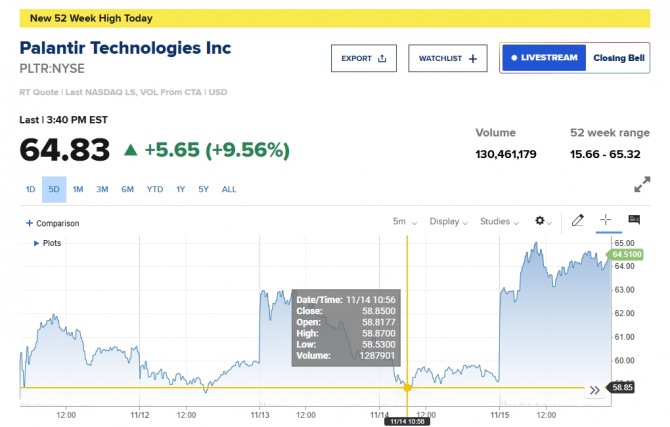
Task: Open the 5m interval dropdown
Action: point(405,221)
